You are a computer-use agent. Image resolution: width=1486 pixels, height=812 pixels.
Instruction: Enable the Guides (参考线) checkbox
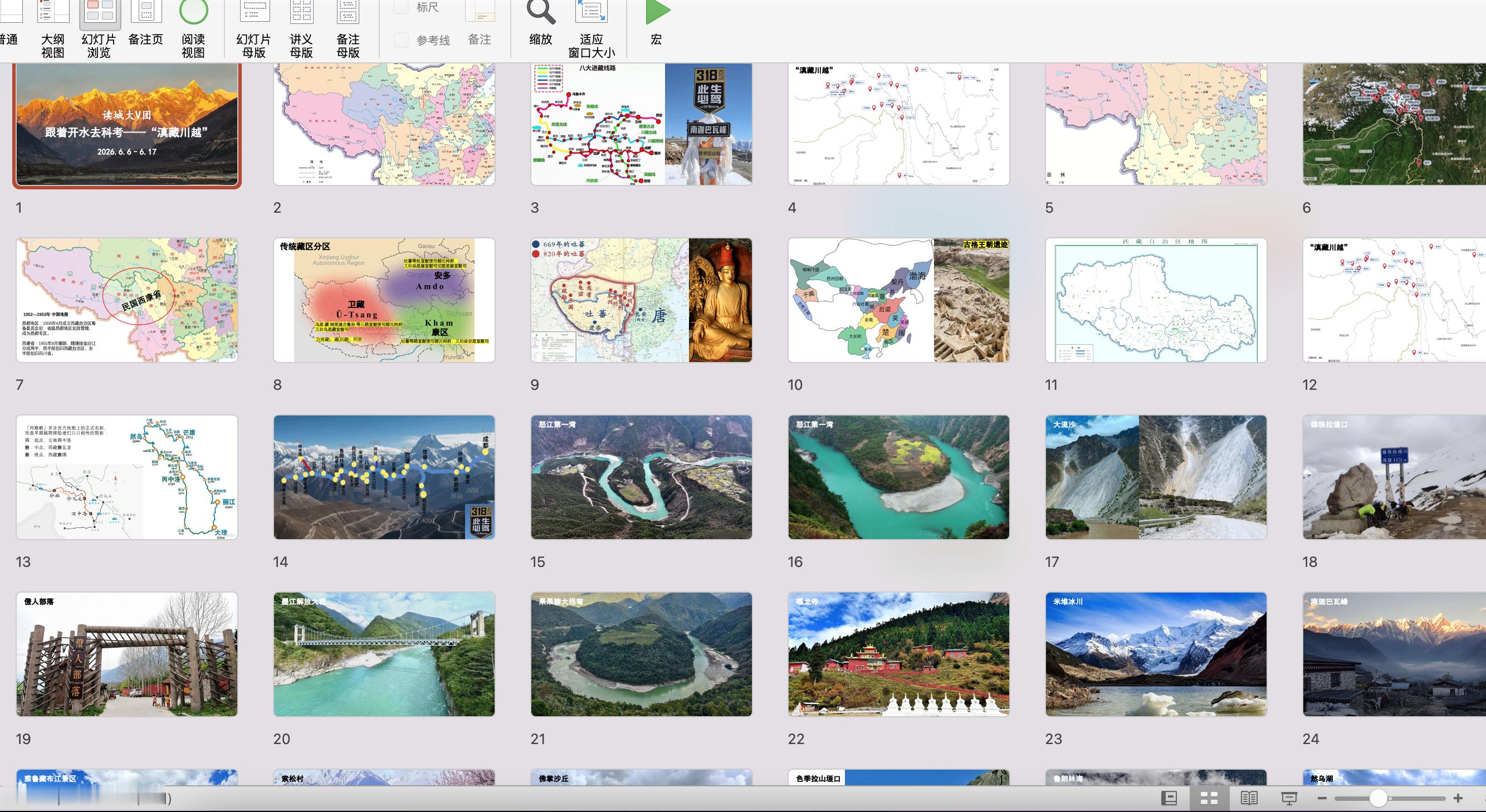(x=401, y=40)
